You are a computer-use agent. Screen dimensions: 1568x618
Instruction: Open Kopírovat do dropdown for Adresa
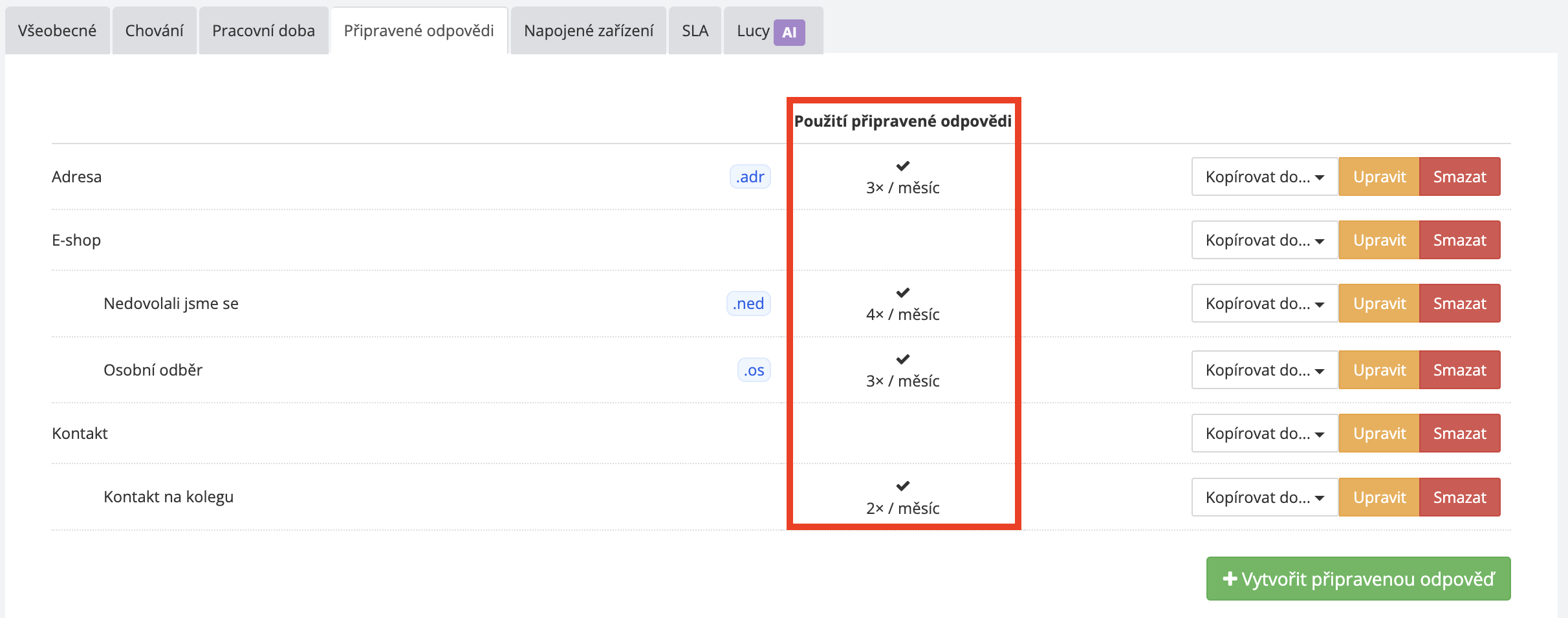coord(1264,176)
